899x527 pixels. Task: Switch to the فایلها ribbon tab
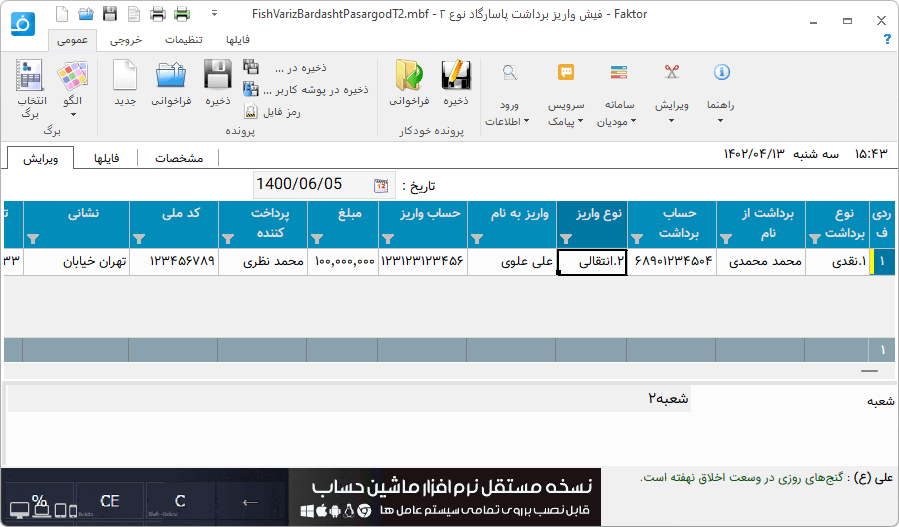pyautogui.click(x=237, y=40)
